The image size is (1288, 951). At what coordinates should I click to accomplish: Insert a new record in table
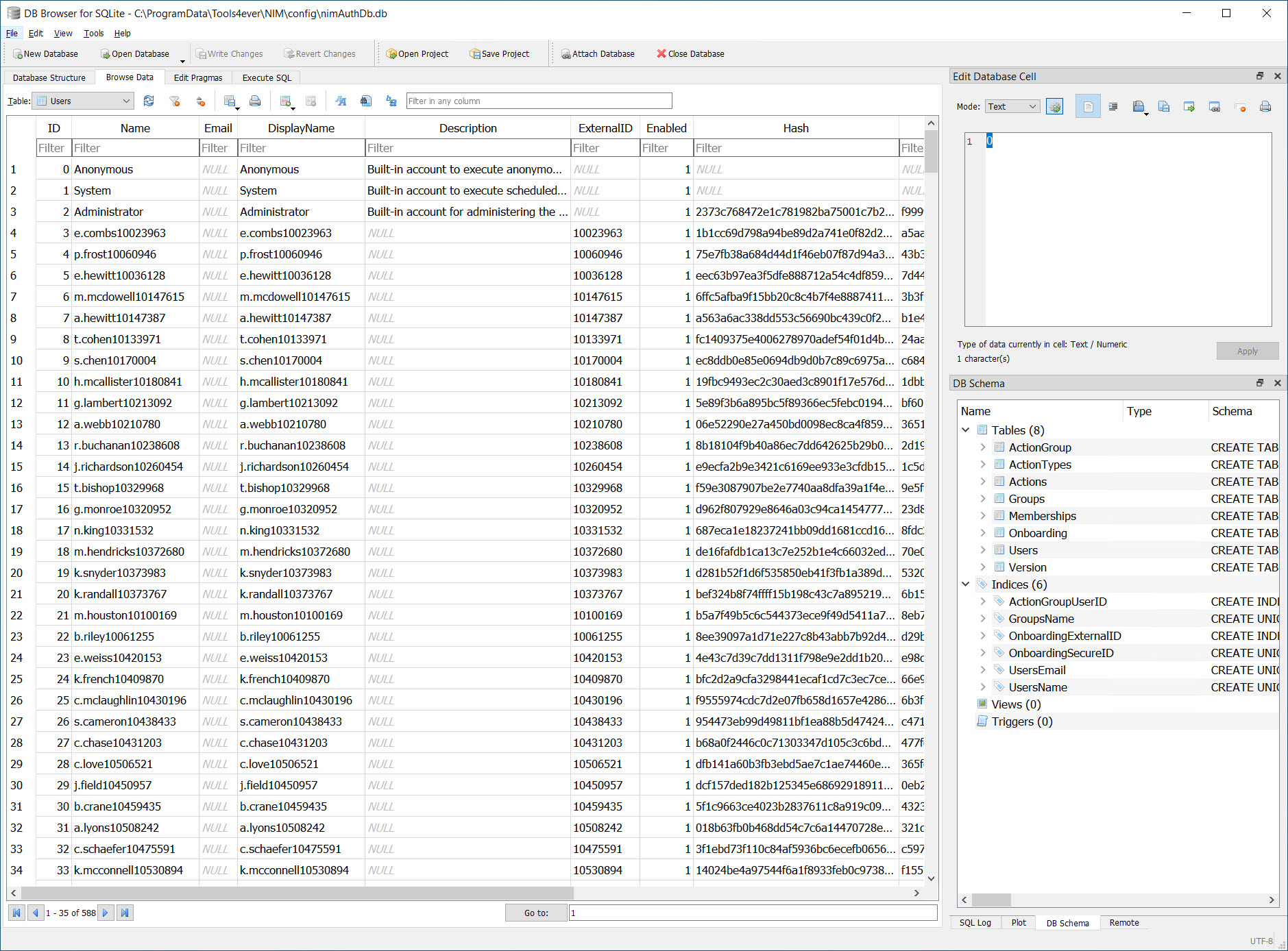(286, 101)
